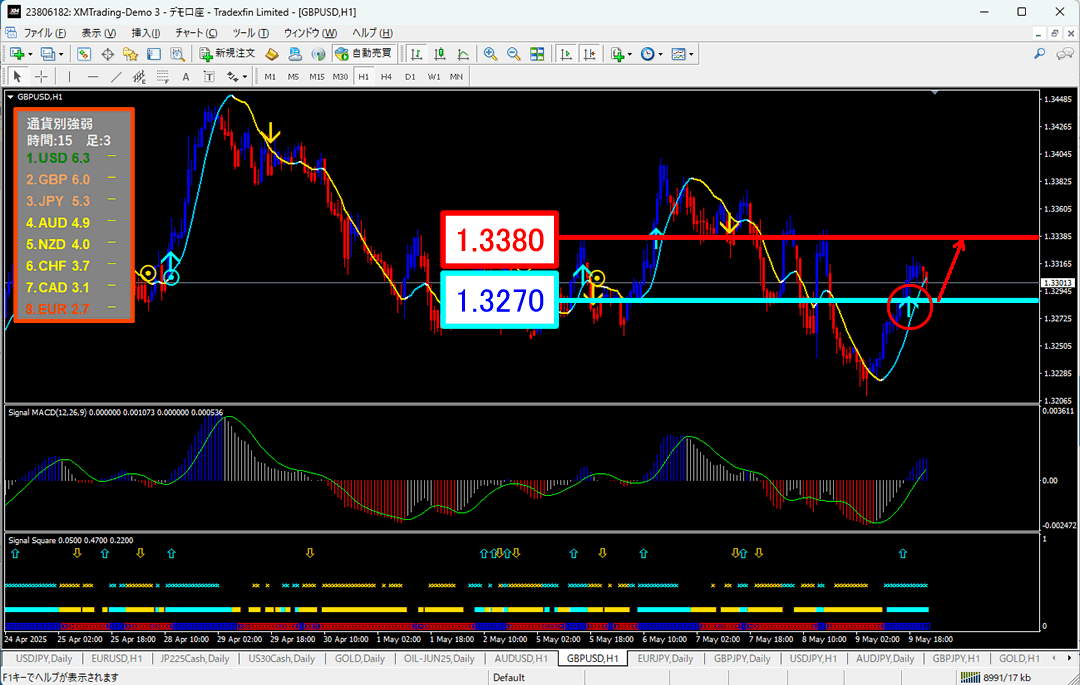Click the 8991/17 kb connection status
The width and height of the screenshot is (1080, 685).
pos(996,677)
